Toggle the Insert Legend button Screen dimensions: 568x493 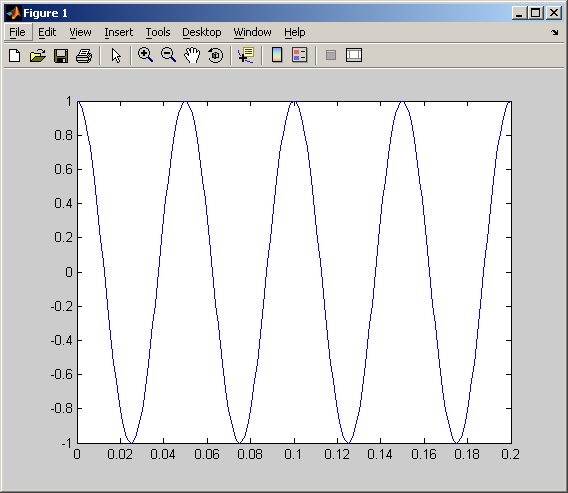click(x=300, y=55)
